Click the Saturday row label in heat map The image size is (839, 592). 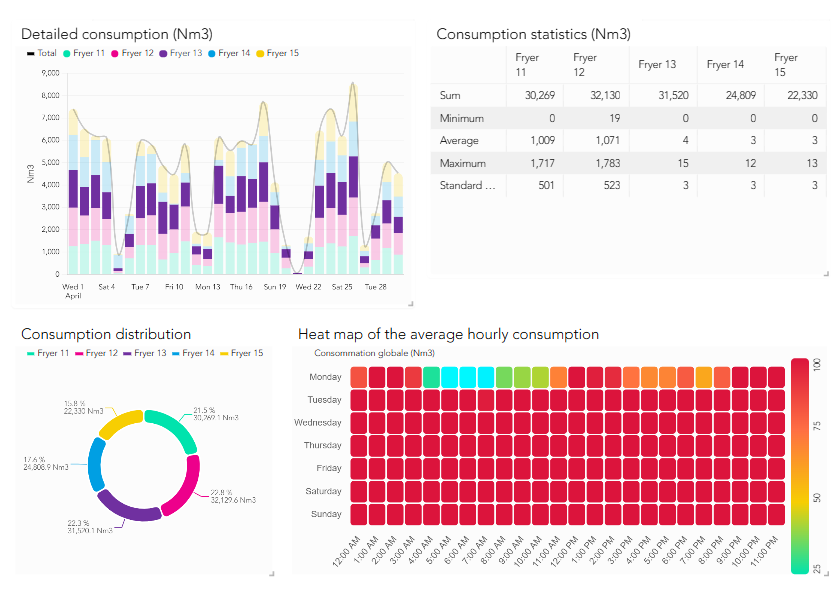(x=323, y=491)
